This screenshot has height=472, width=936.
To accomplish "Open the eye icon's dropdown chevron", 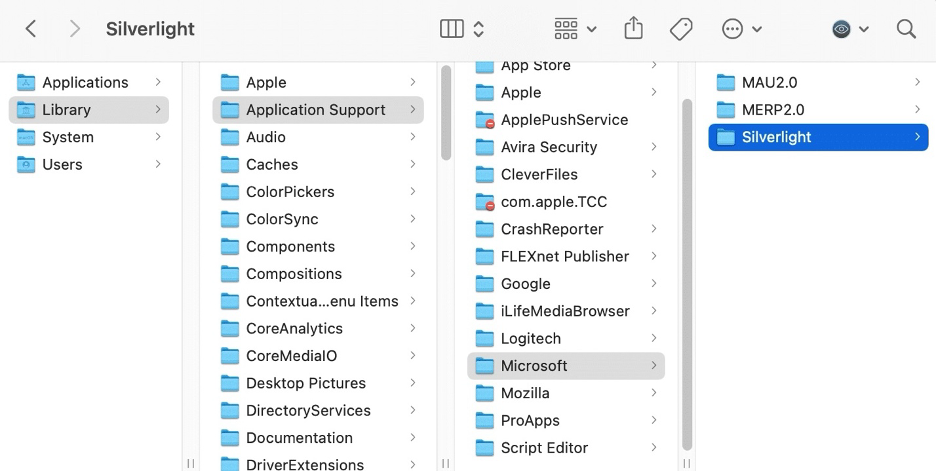I will 864,29.
